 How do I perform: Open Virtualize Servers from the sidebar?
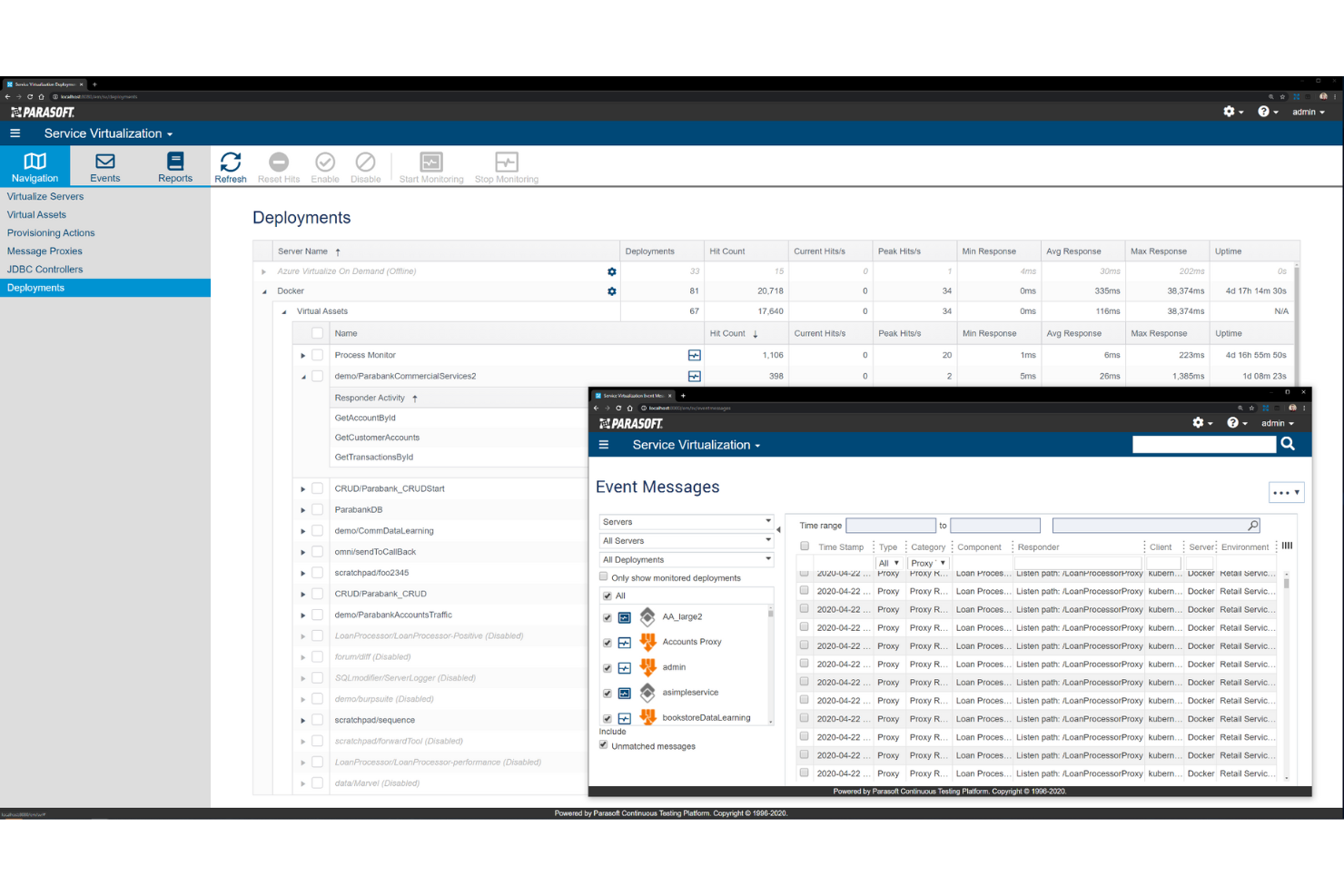click(x=44, y=196)
